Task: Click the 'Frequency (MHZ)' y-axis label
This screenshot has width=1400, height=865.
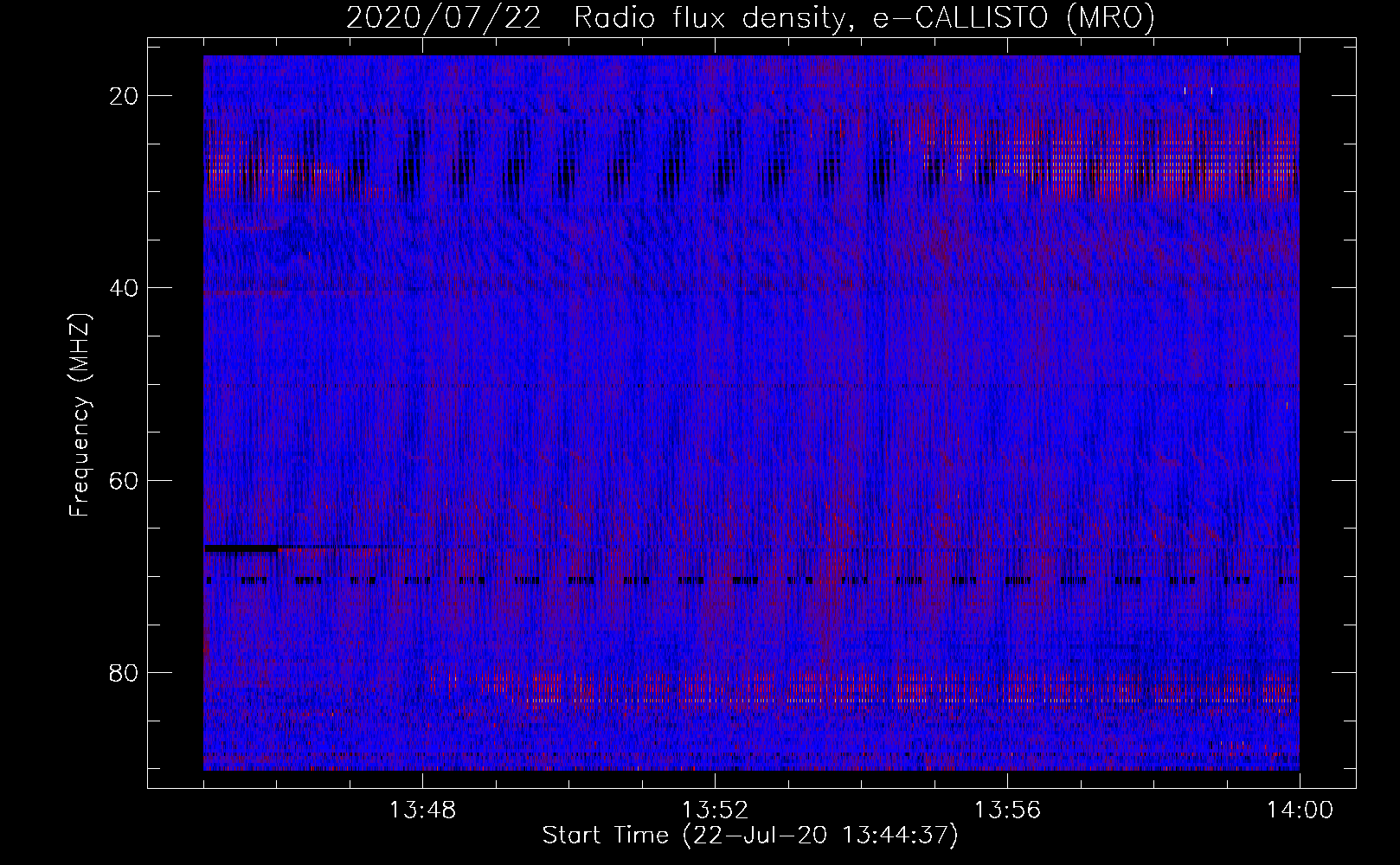Action: 80,415
